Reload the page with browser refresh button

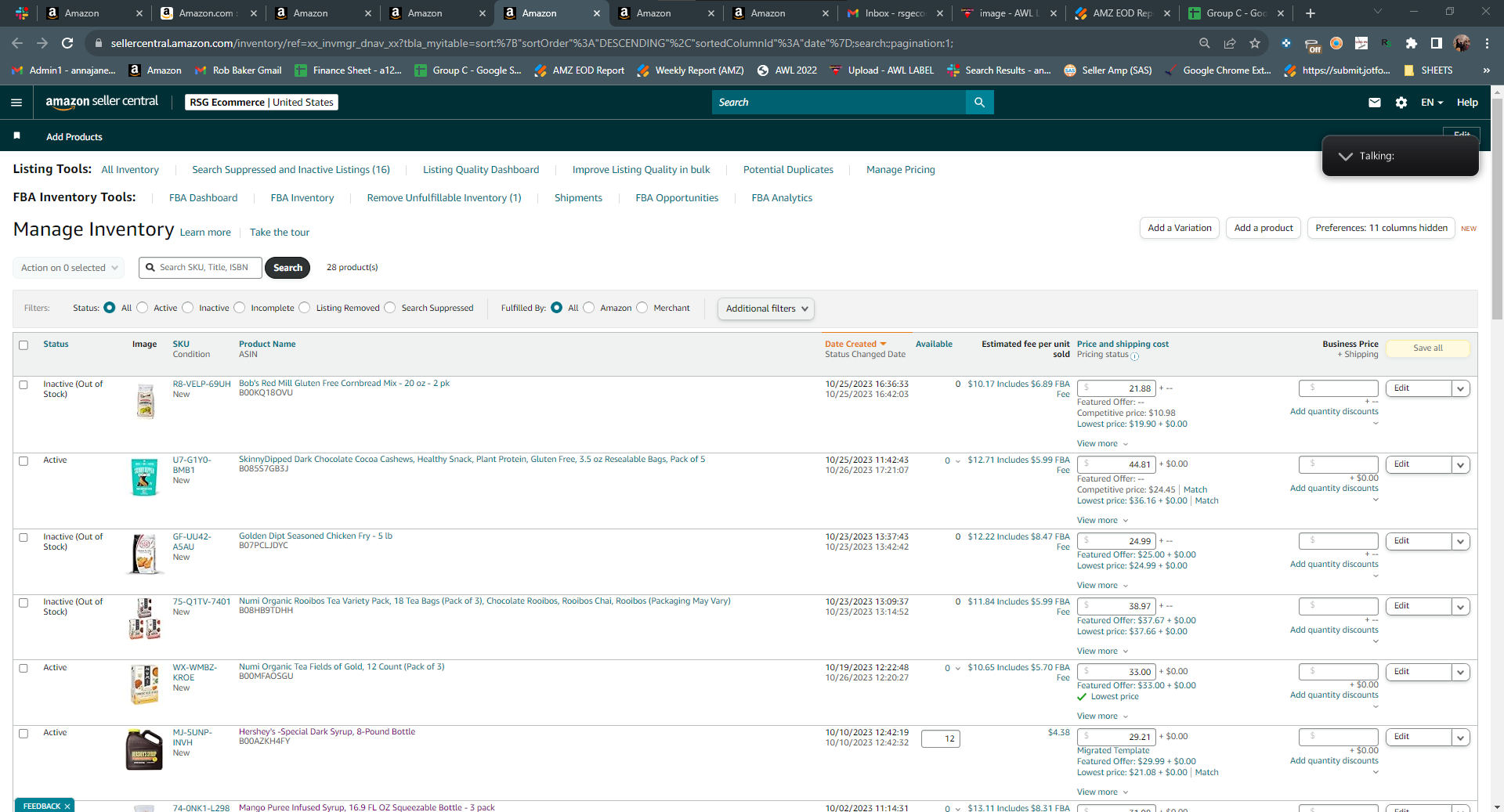pyautogui.click(x=67, y=43)
